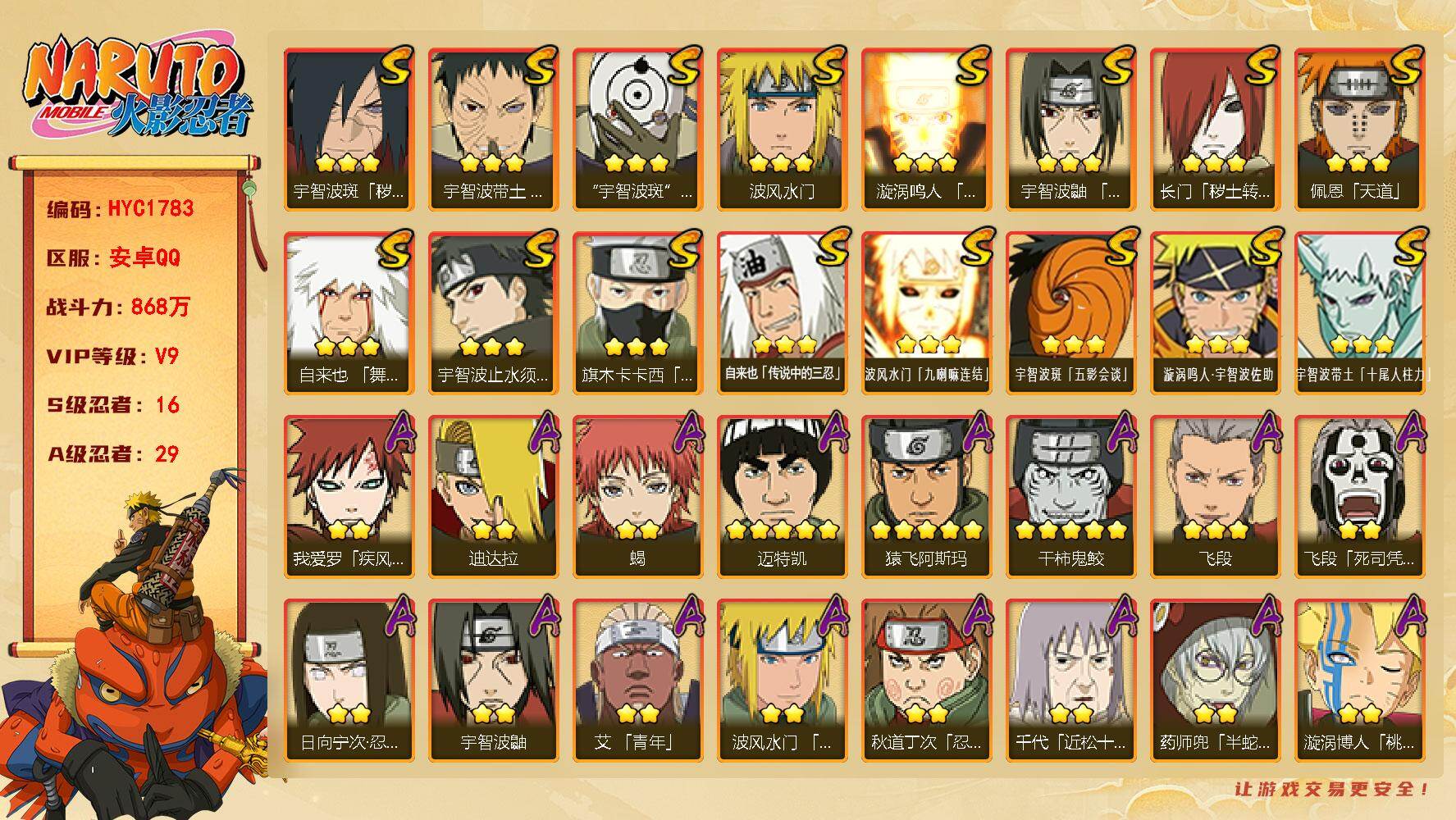Select the 波风水门「九喇嘛连结」 card
The height and width of the screenshot is (820, 1456).
926,313
